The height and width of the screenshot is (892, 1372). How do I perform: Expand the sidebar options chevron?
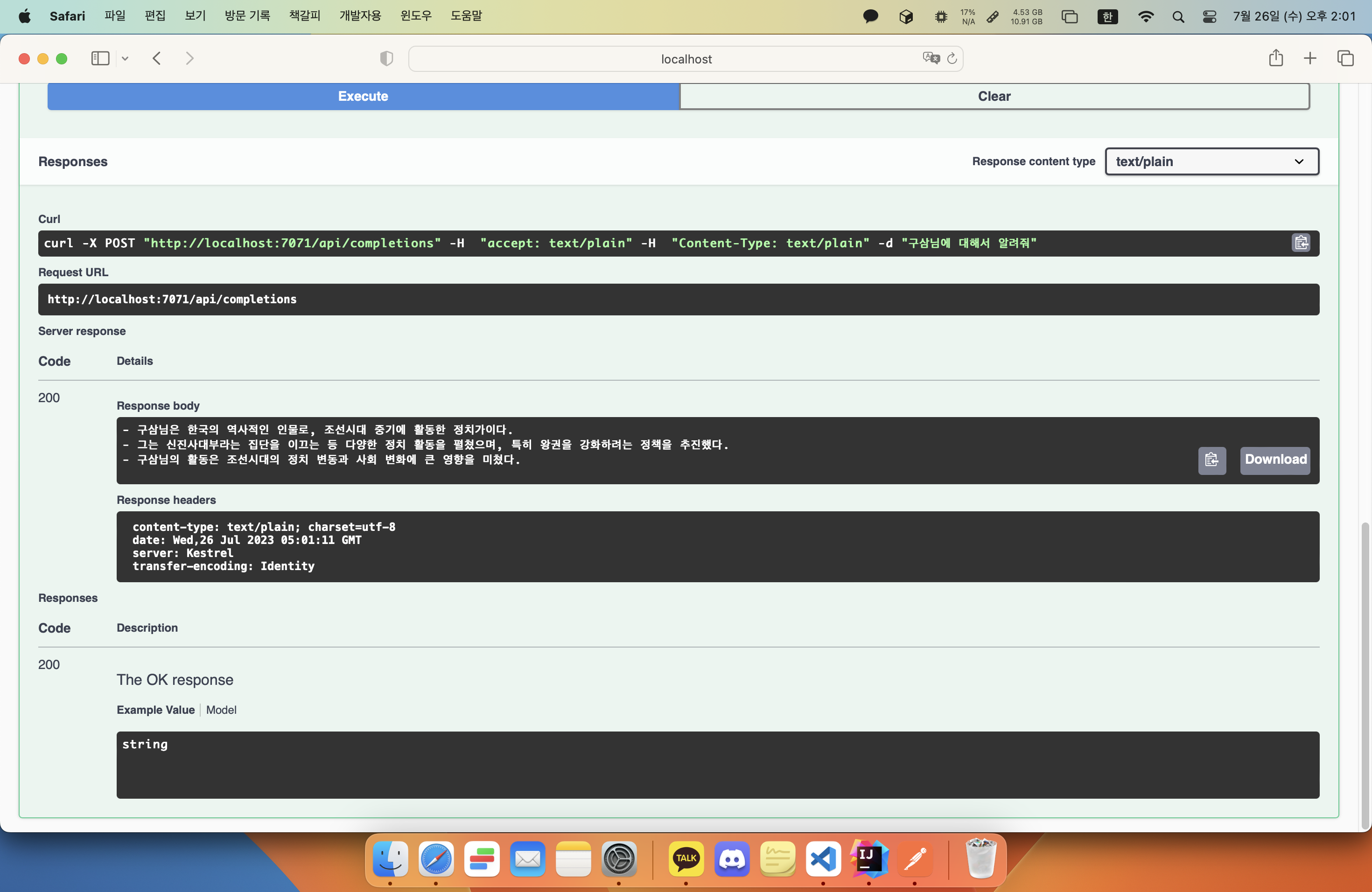[x=125, y=58]
